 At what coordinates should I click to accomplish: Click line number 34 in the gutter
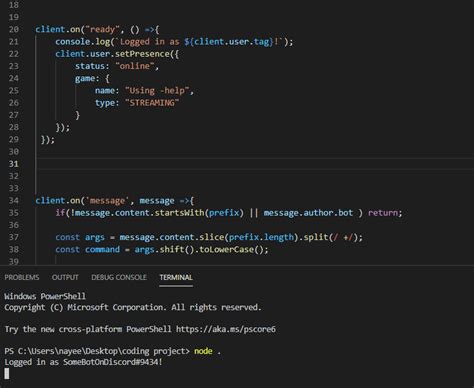tap(14, 201)
